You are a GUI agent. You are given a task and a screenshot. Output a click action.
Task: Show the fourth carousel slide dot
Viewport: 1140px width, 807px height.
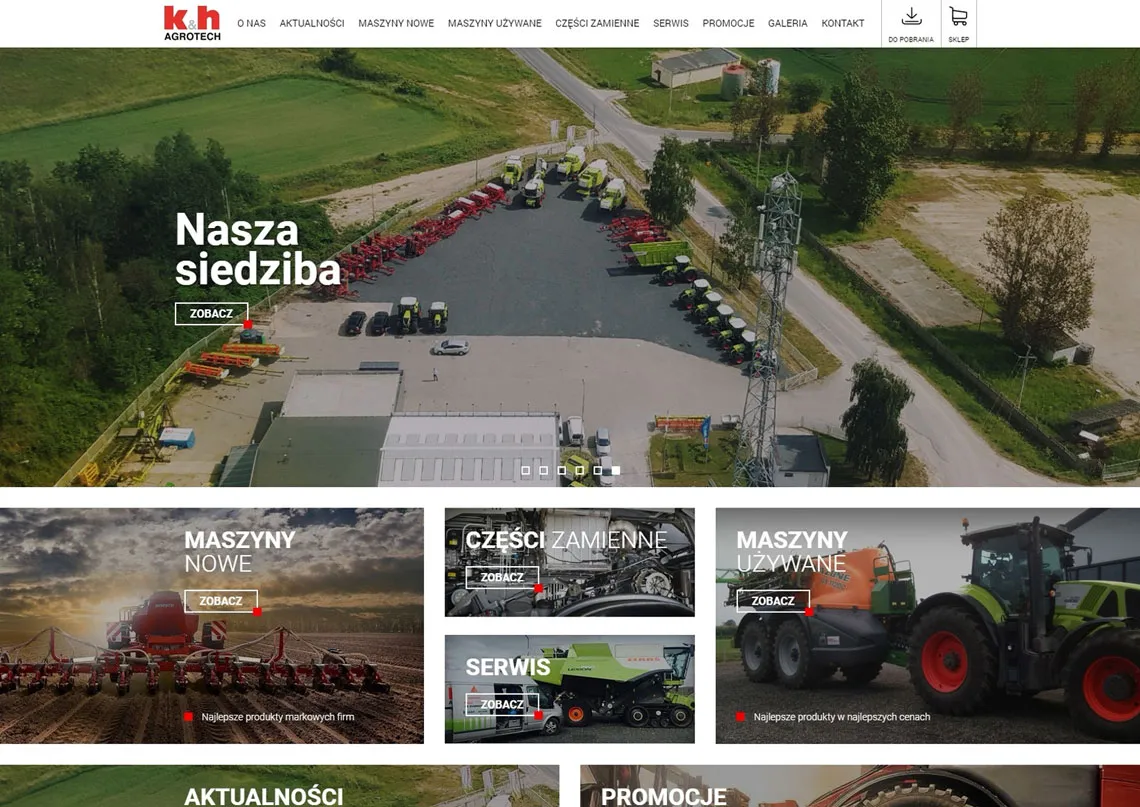(x=580, y=470)
